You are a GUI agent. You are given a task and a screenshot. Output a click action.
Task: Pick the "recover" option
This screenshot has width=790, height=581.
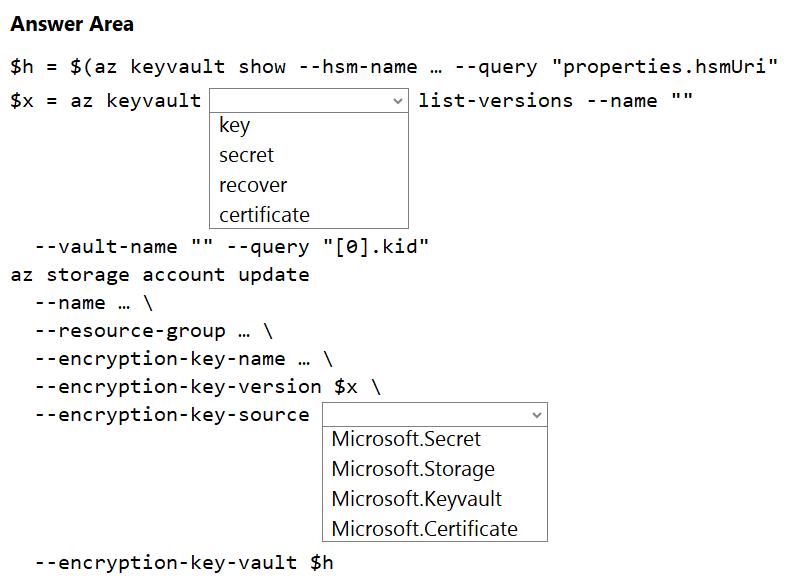tap(253, 185)
